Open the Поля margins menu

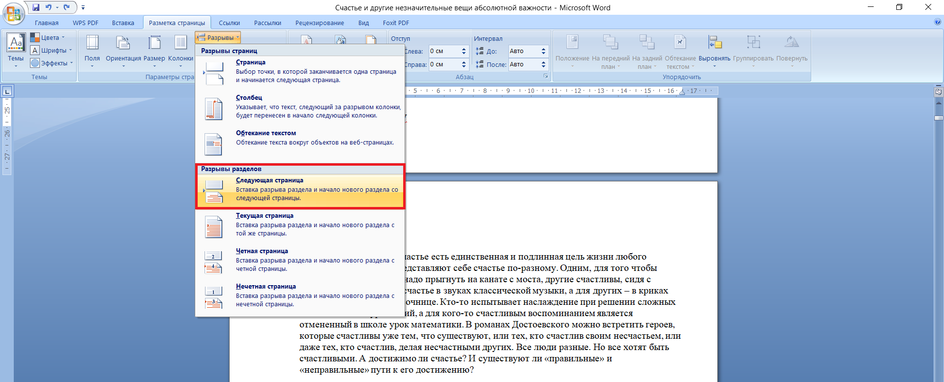(x=92, y=51)
